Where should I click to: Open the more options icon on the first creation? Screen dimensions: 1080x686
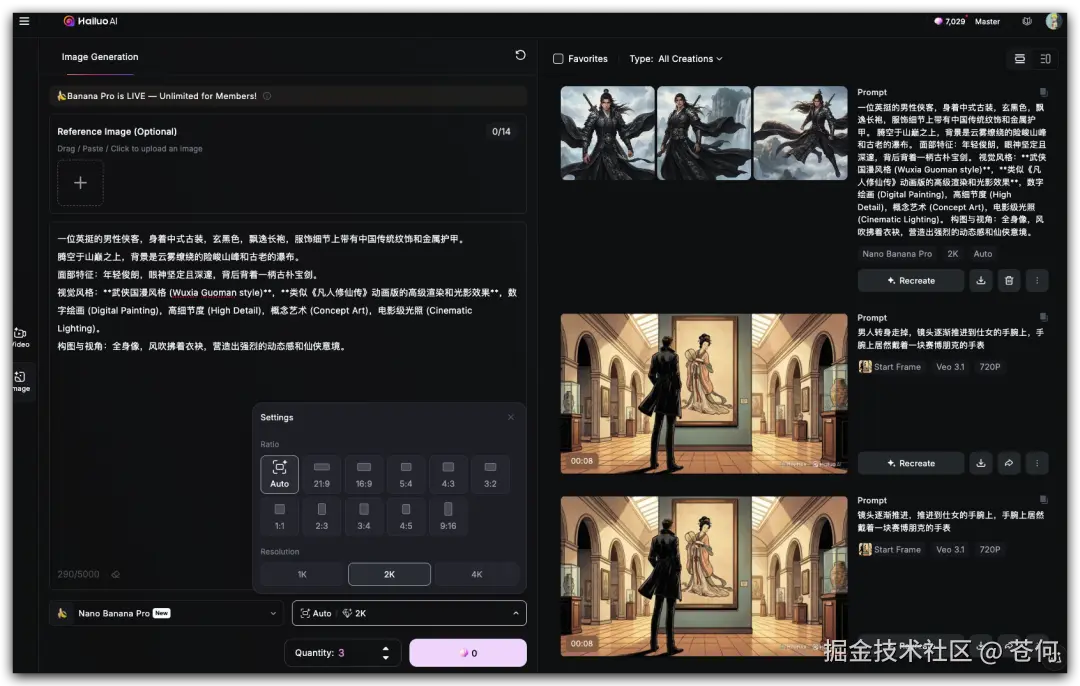1037,281
